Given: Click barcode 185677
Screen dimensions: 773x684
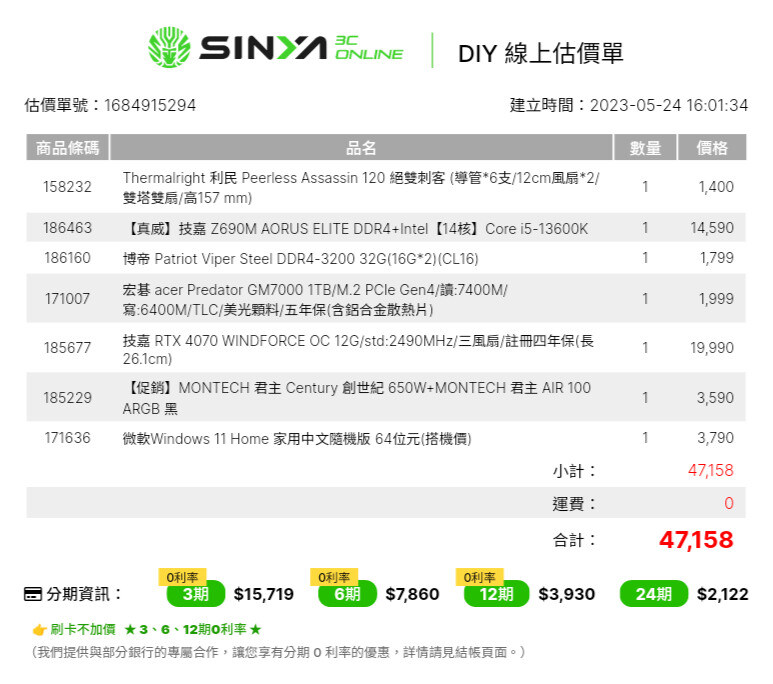Looking at the screenshot, I should point(68,348).
